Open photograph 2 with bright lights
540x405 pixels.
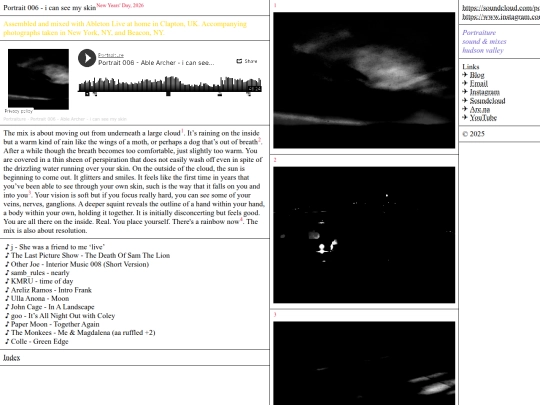point(364,235)
